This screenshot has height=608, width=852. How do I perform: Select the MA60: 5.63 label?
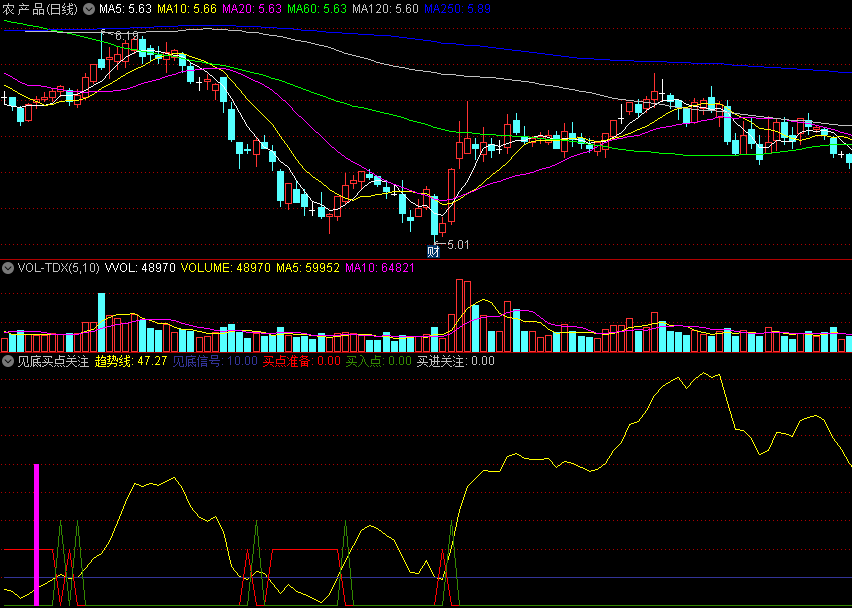tap(317, 9)
